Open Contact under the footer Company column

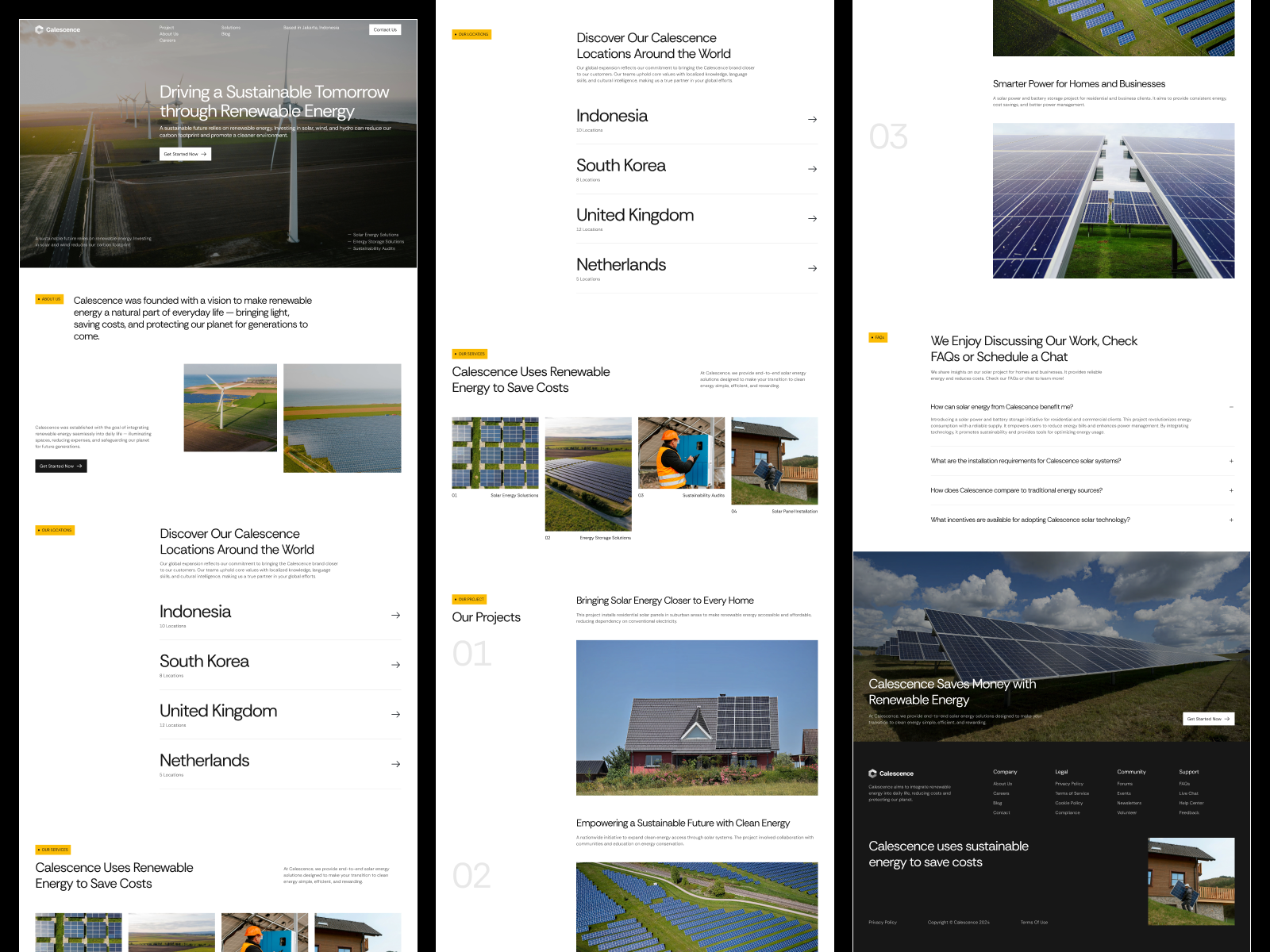pos(1002,812)
